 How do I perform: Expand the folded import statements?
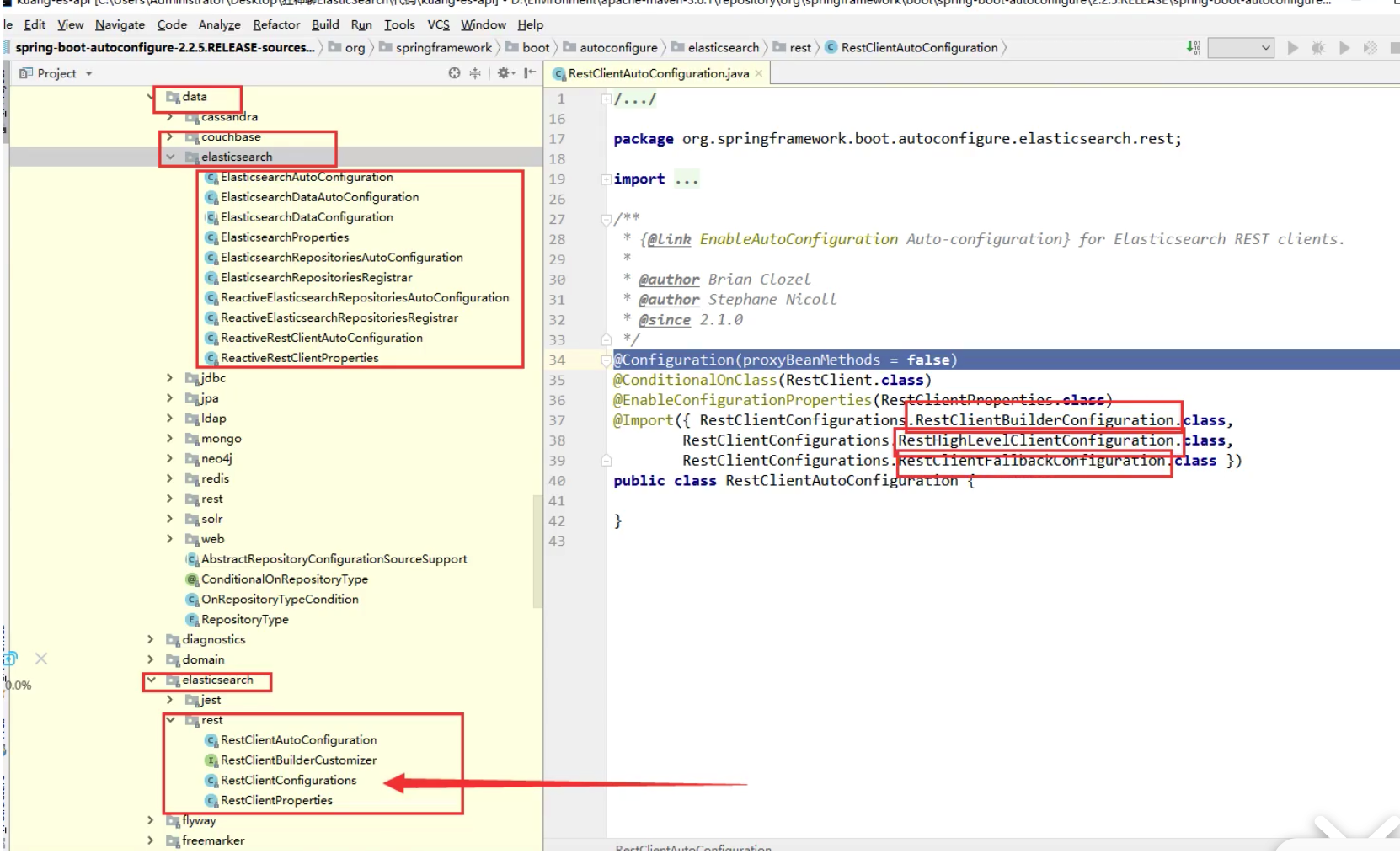[606, 179]
